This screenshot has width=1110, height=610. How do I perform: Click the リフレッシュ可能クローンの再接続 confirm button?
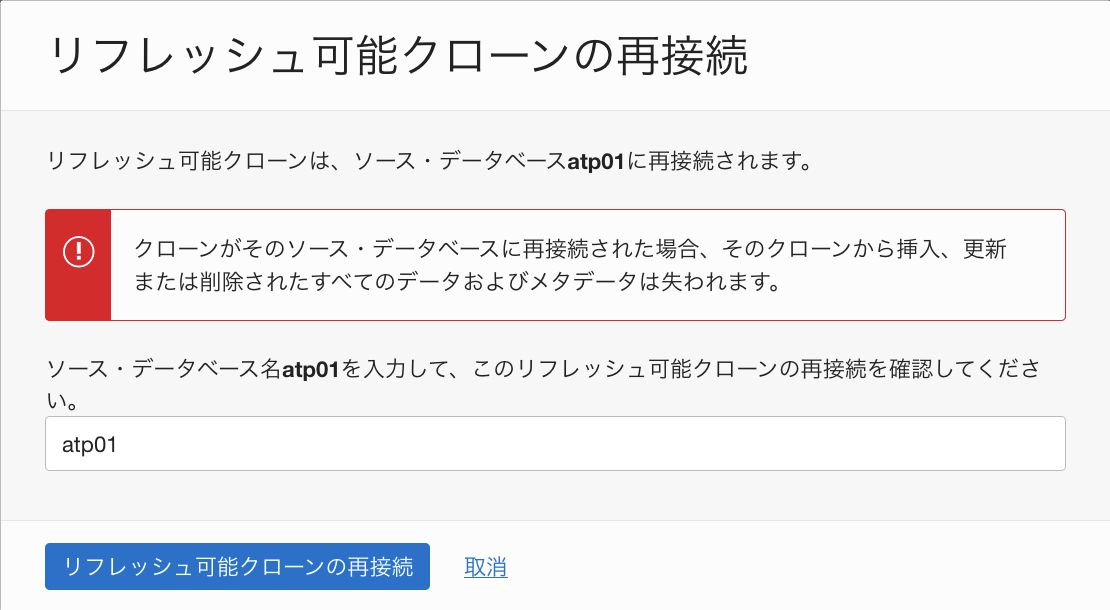pyautogui.click(x=236, y=566)
